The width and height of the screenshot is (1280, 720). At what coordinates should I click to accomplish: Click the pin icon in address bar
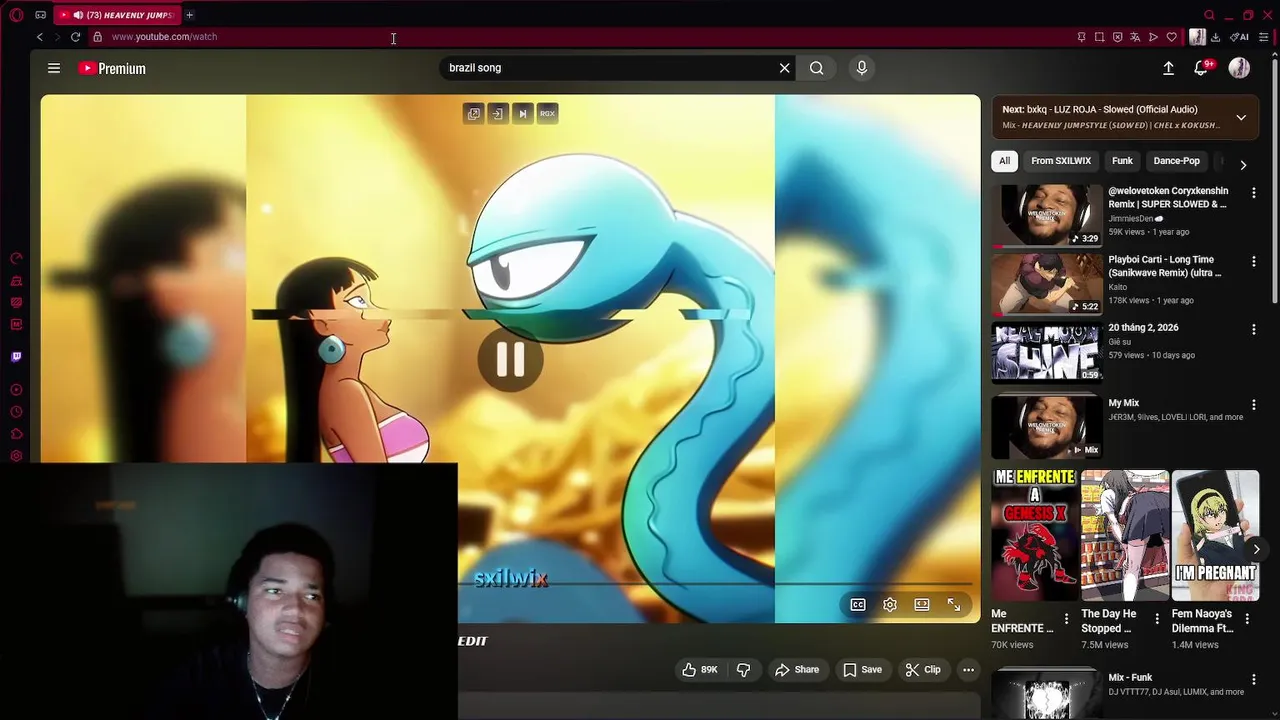click(1081, 37)
